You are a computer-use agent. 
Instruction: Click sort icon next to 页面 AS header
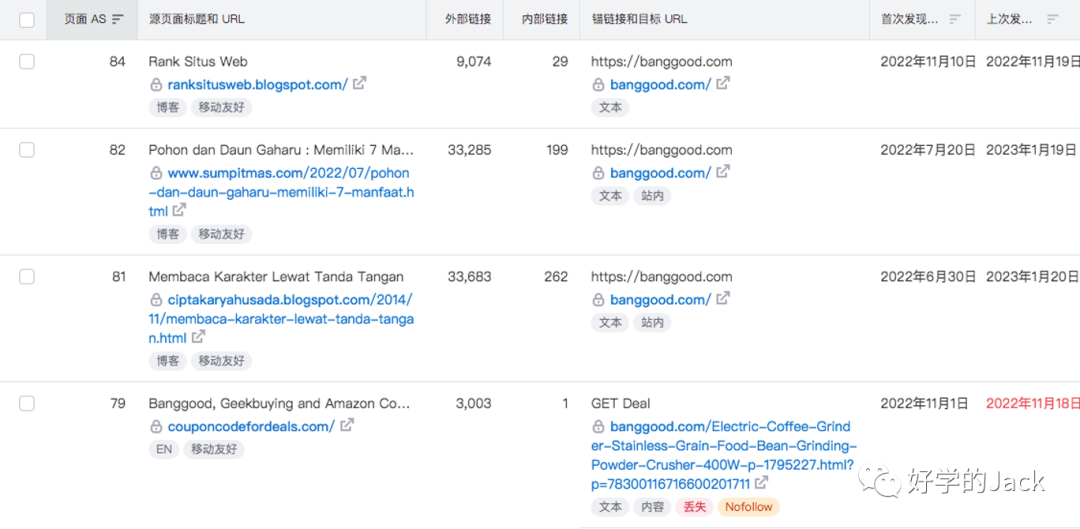coord(118,19)
